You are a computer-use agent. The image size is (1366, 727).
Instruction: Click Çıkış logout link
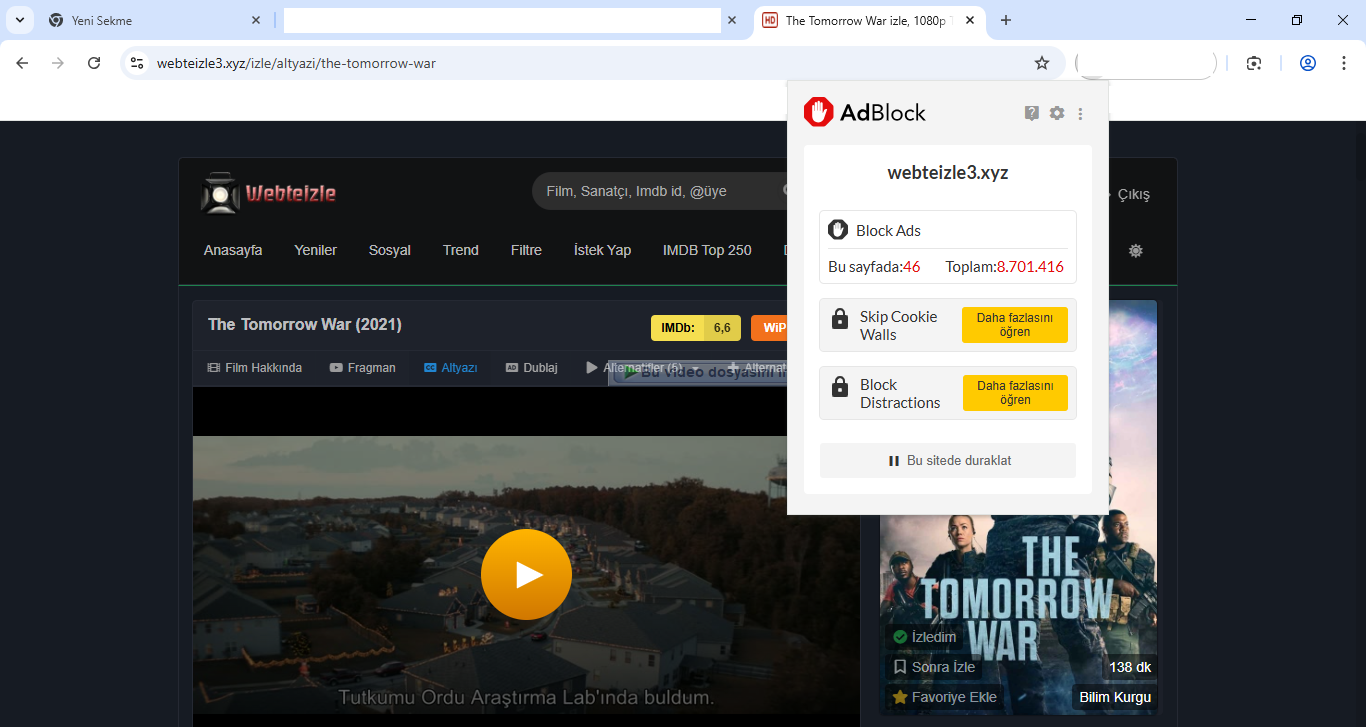1134,194
